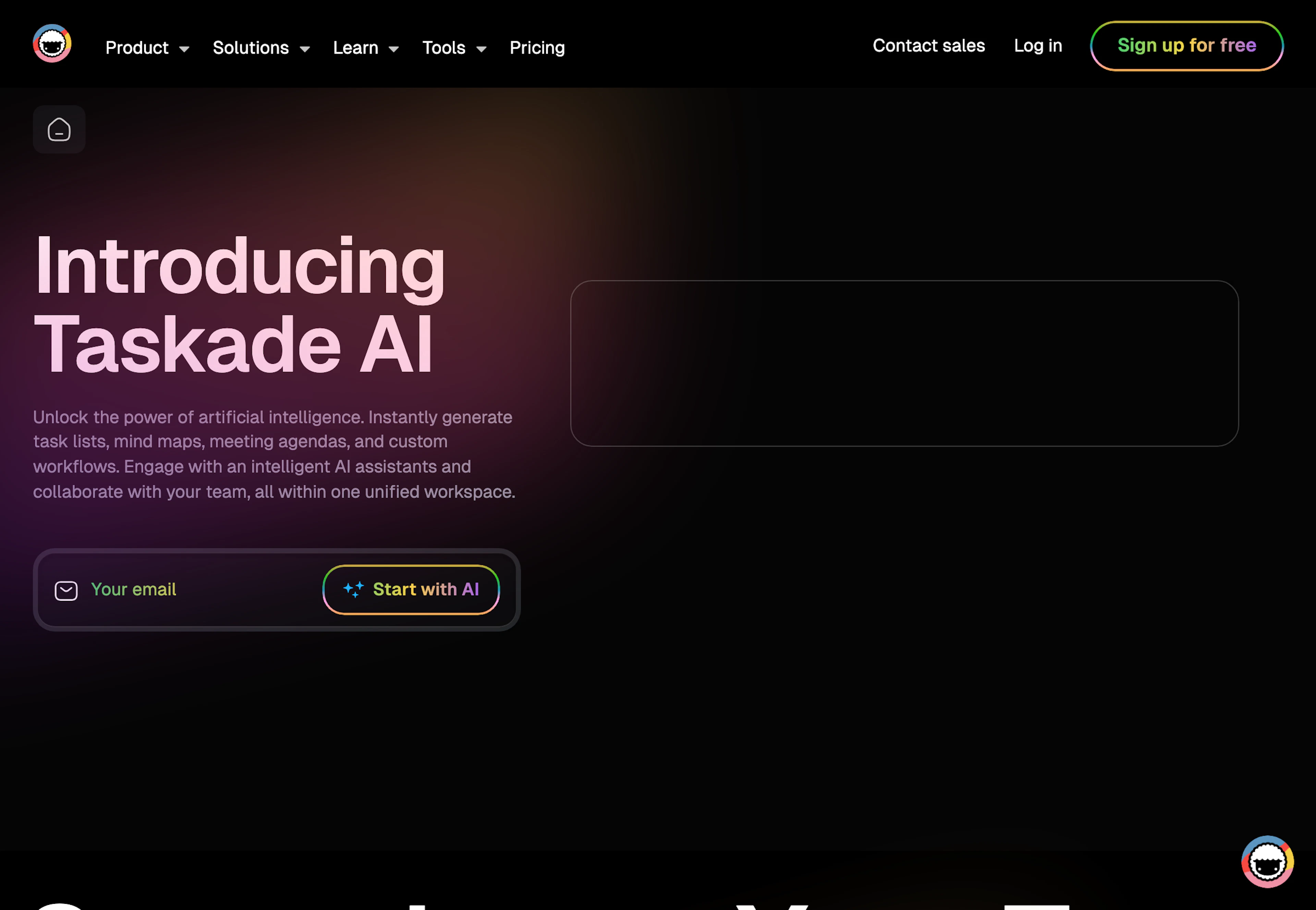Open the Taskade chat widget at bottom right
This screenshot has height=910, width=1316.
click(1267, 861)
